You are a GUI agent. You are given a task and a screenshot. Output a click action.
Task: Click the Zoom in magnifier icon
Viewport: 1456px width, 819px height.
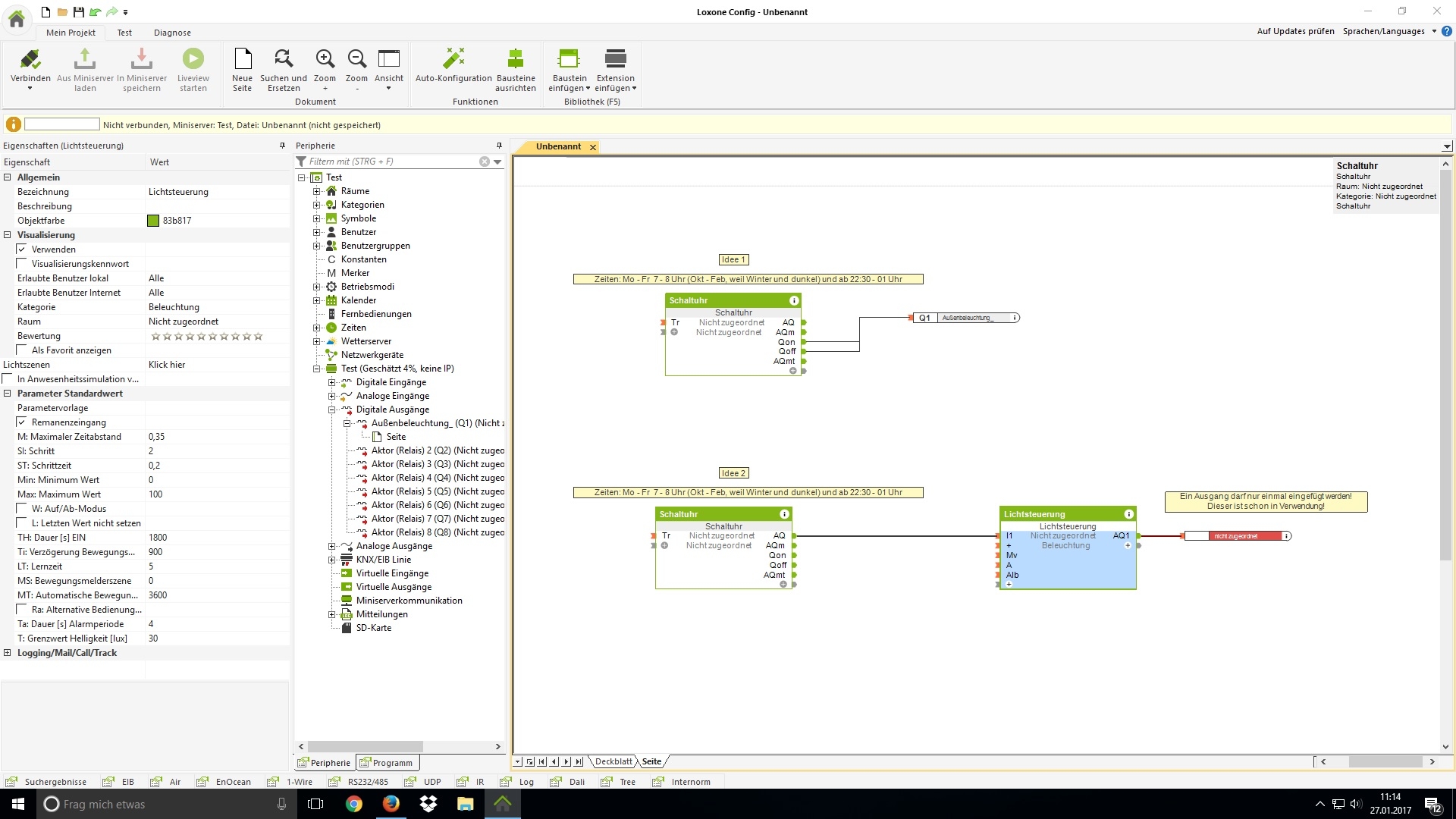pos(325,59)
